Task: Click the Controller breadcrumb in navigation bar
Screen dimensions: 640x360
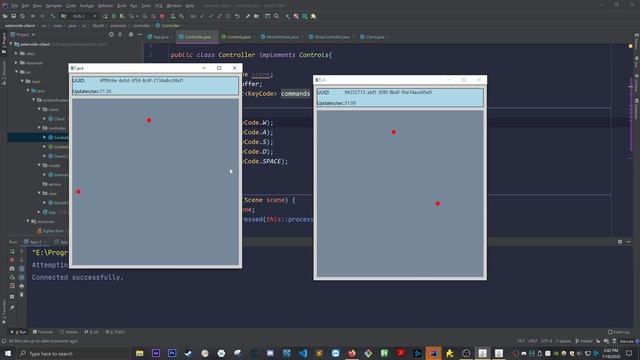Action: pos(168,25)
